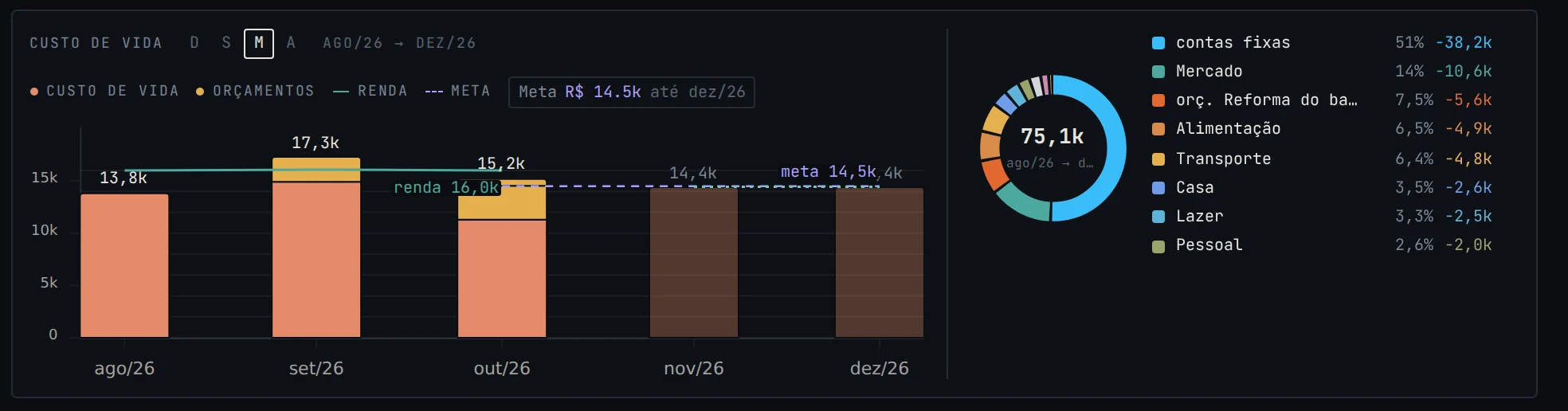Viewport: 1568px width, 411px height.
Task: Click the Lazer color swatch
Action: pyautogui.click(x=1158, y=217)
